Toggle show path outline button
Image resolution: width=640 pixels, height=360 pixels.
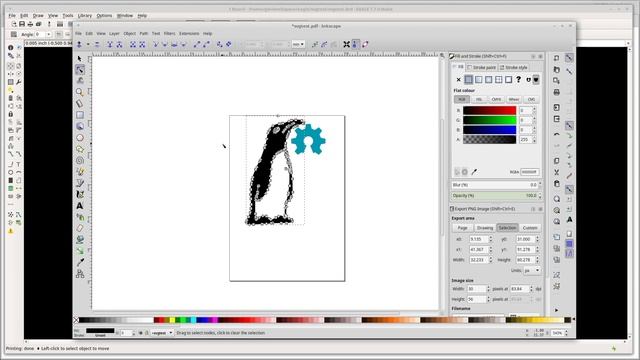[365, 44]
